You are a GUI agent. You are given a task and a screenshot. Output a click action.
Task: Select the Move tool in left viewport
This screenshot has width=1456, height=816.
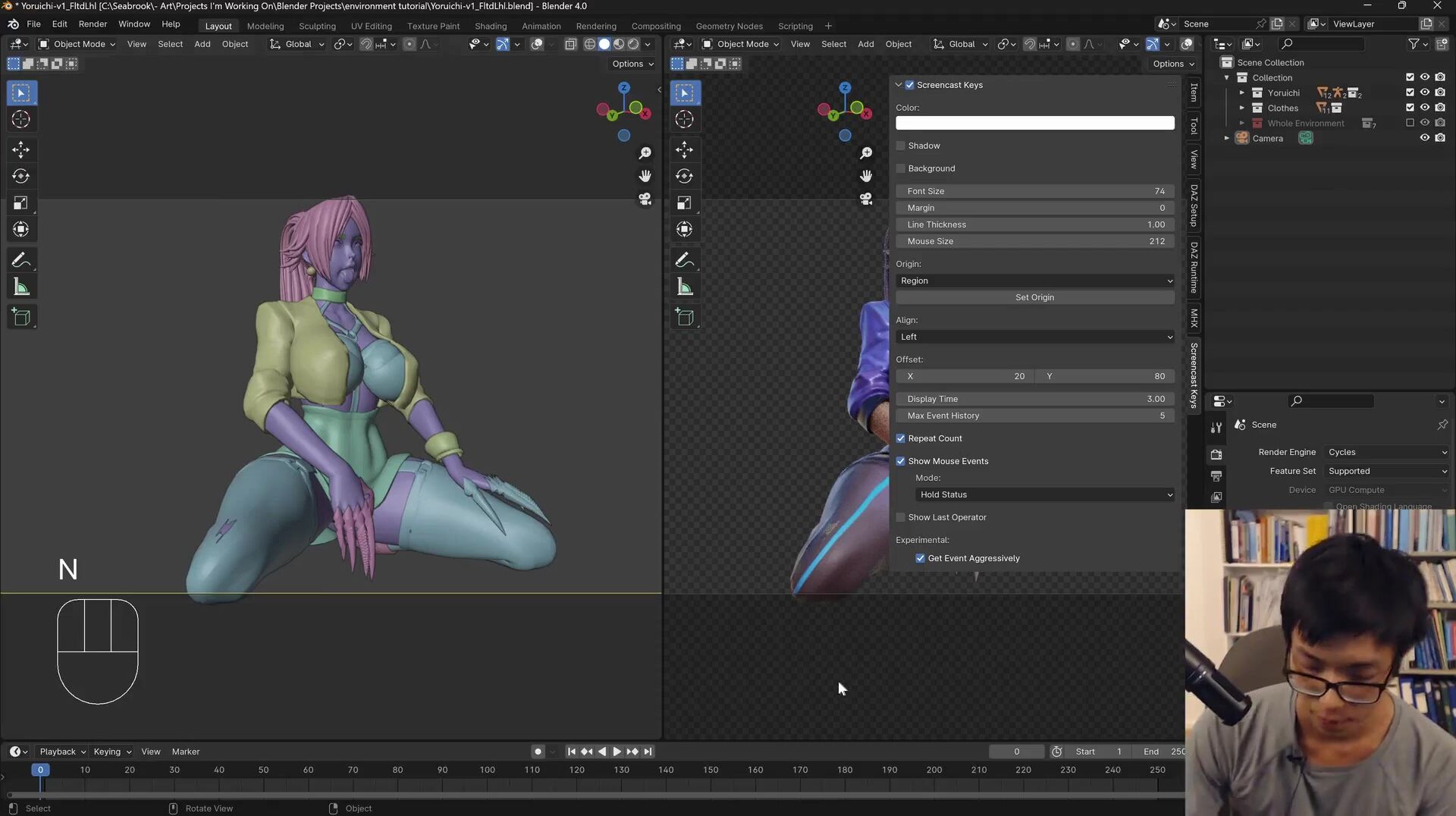[x=21, y=149]
